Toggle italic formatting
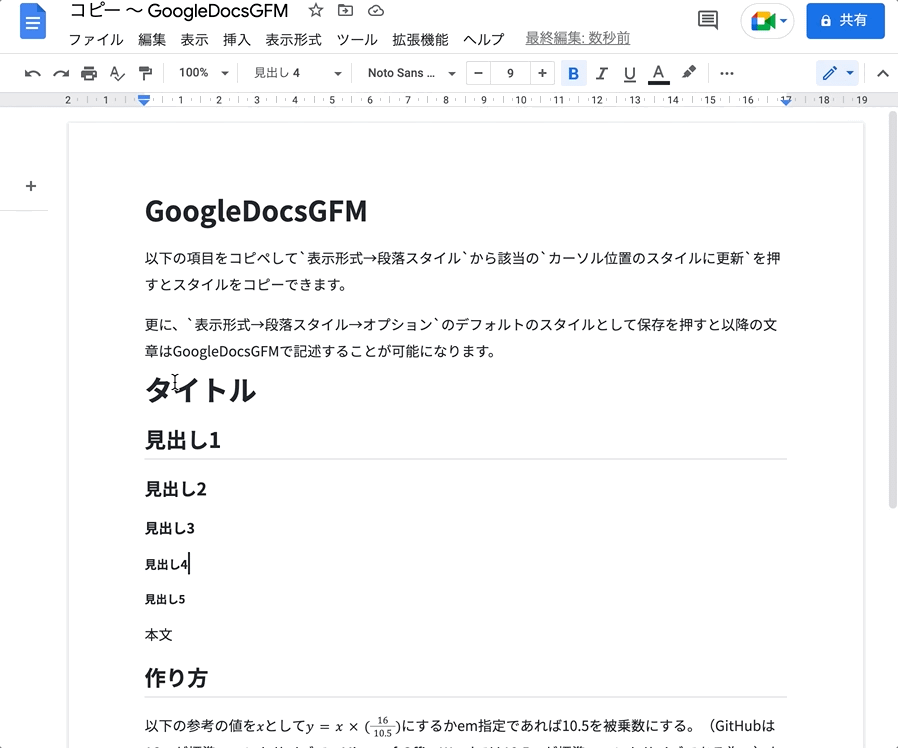 coord(601,73)
